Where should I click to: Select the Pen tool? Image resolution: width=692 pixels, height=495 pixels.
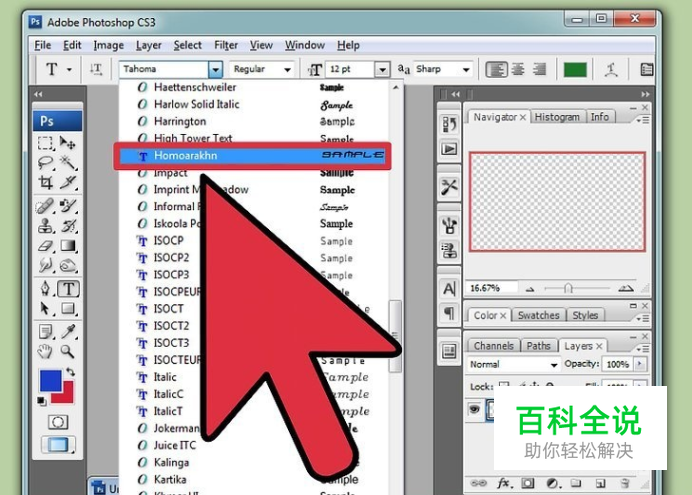coord(45,289)
